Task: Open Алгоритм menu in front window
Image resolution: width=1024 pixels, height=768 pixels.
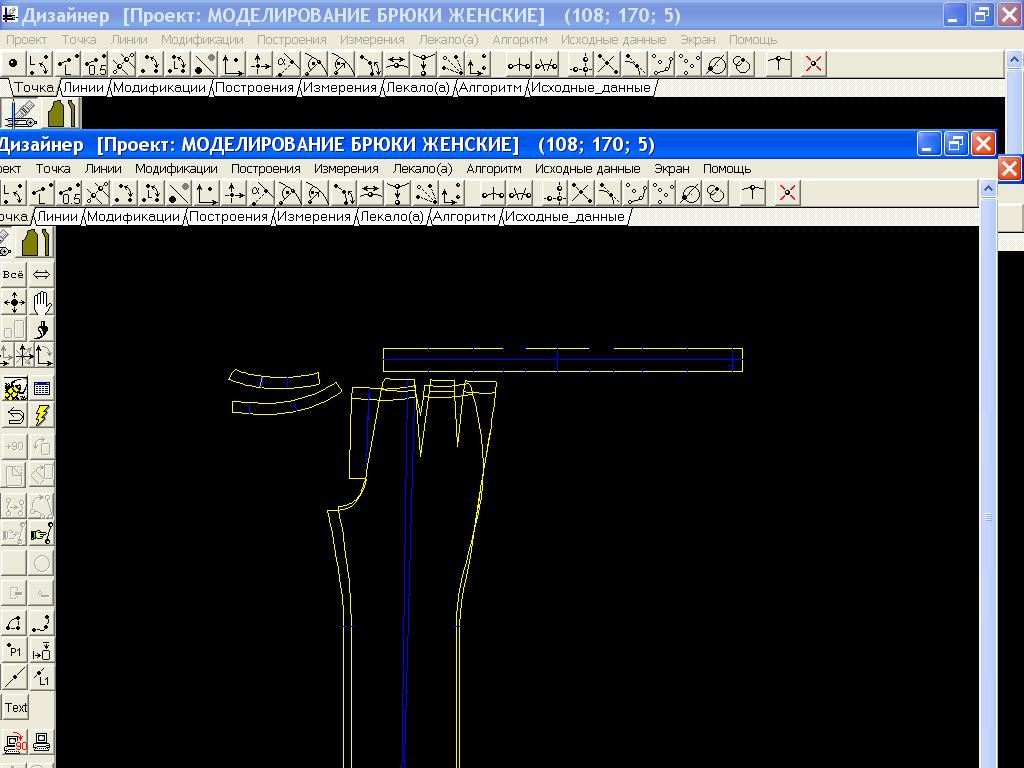Action: click(x=494, y=168)
